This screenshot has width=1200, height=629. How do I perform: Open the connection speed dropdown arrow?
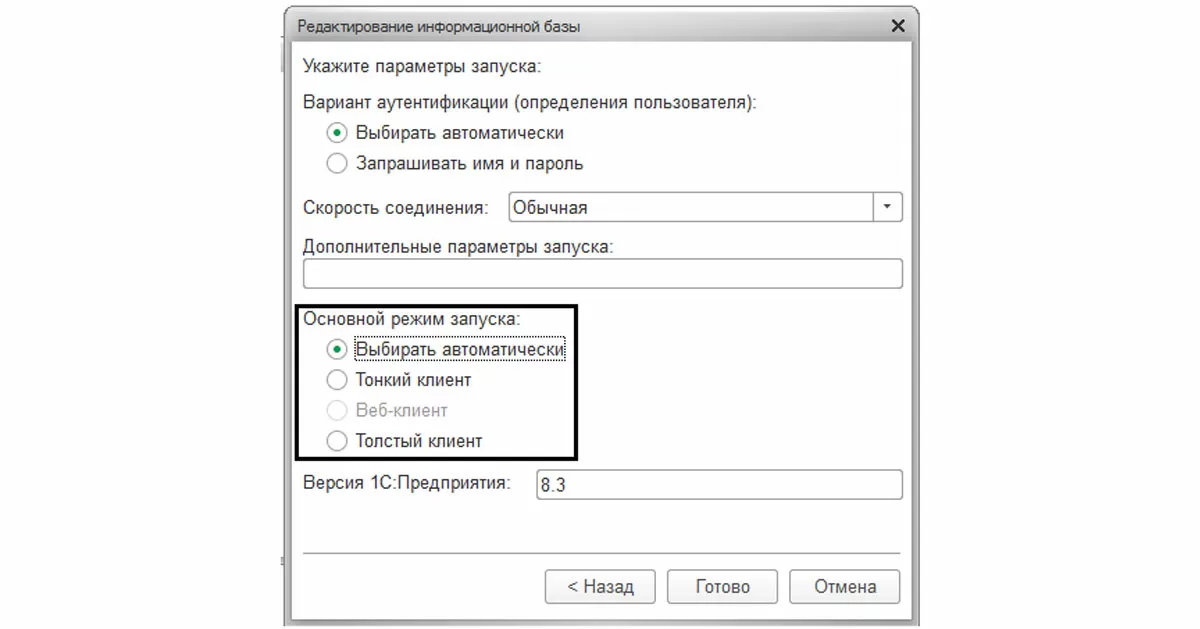[x=887, y=207]
